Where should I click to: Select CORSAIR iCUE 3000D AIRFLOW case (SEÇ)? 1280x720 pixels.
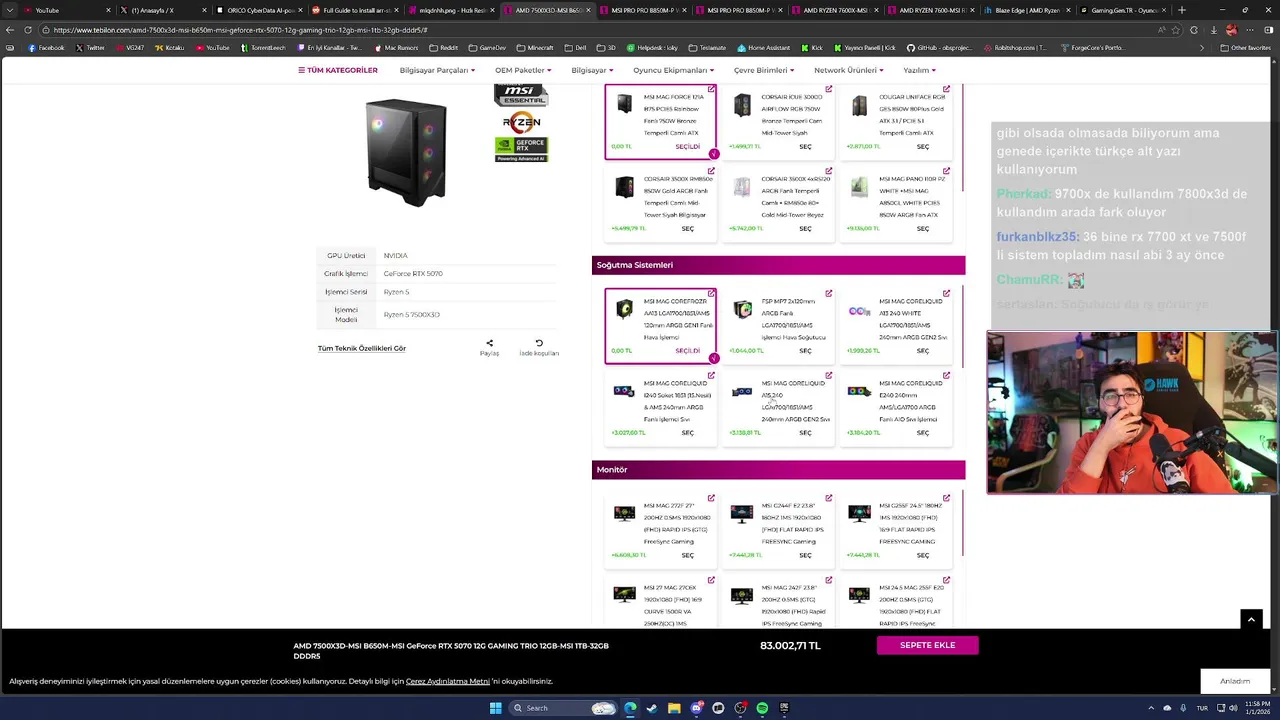[x=805, y=147]
